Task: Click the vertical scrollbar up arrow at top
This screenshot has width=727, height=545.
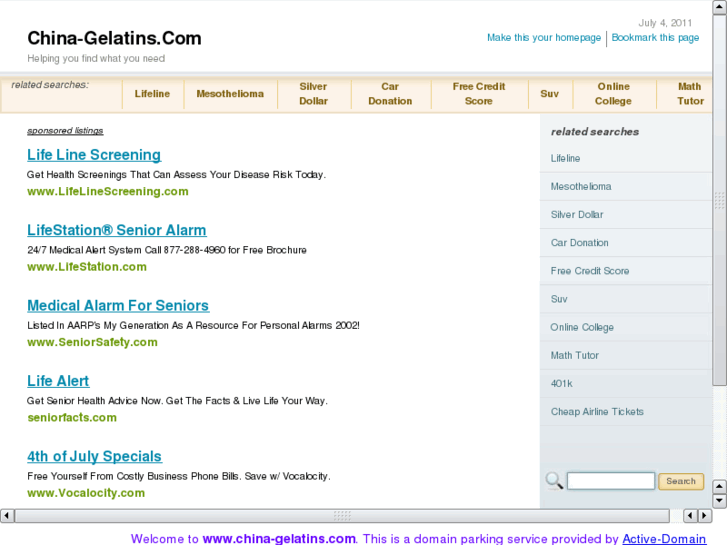Action: click(720, 8)
